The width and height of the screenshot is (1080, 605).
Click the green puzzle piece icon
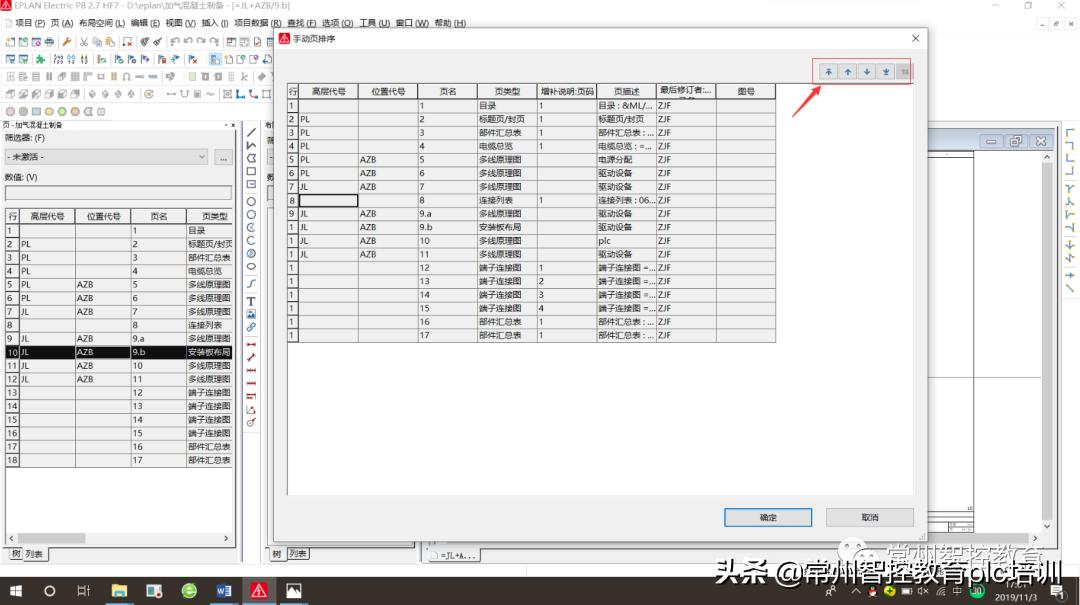click(41, 59)
